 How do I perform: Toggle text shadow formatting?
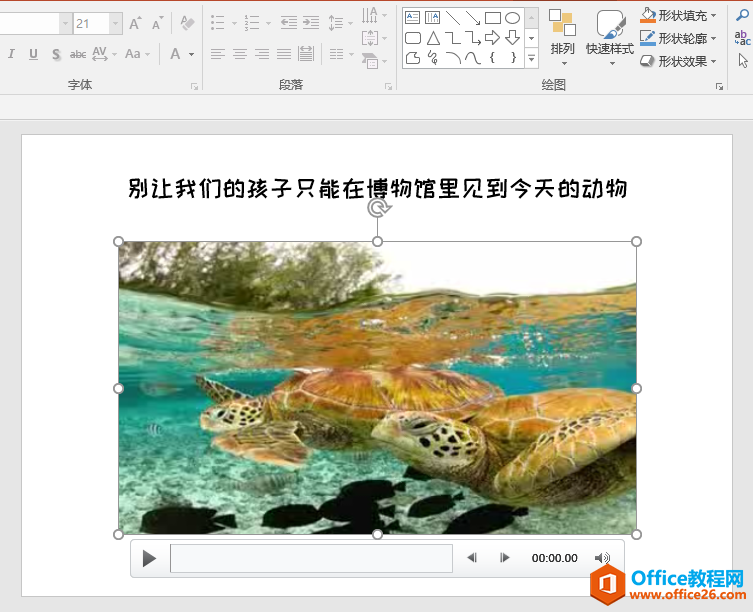[x=56, y=54]
